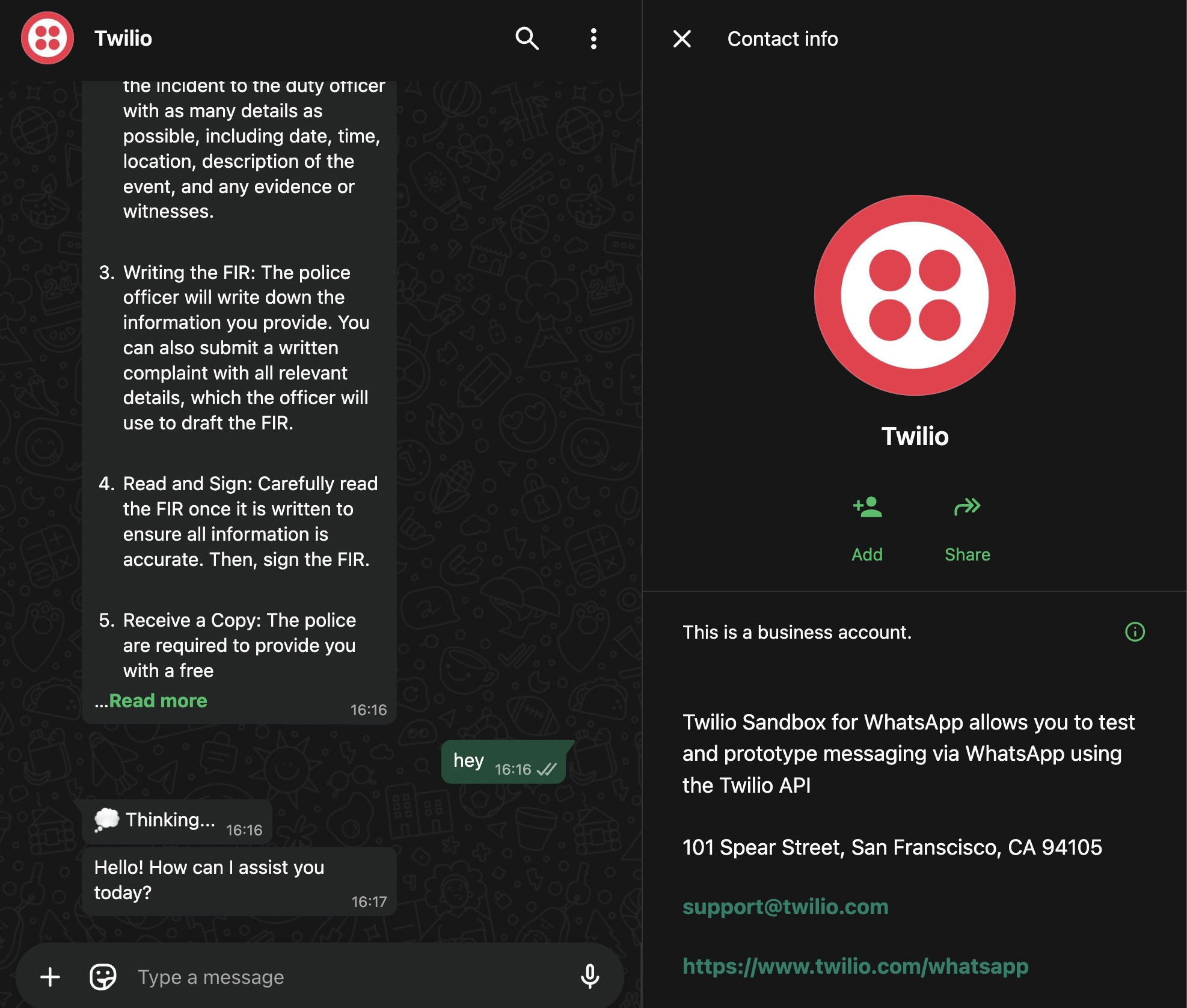This screenshot has width=1187, height=1008.
Task: Click Twilio avatar in chat header
Action: coord(48,38)
